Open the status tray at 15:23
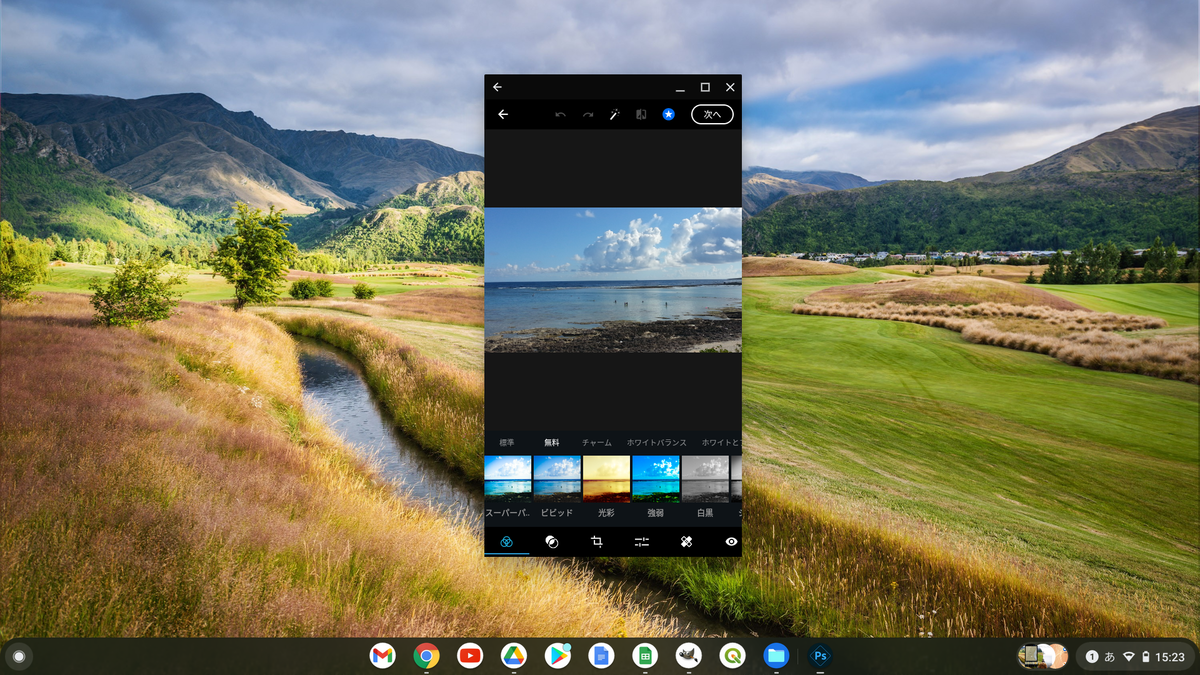This screenshot has height=675, width=1200. pos(1135,657)
